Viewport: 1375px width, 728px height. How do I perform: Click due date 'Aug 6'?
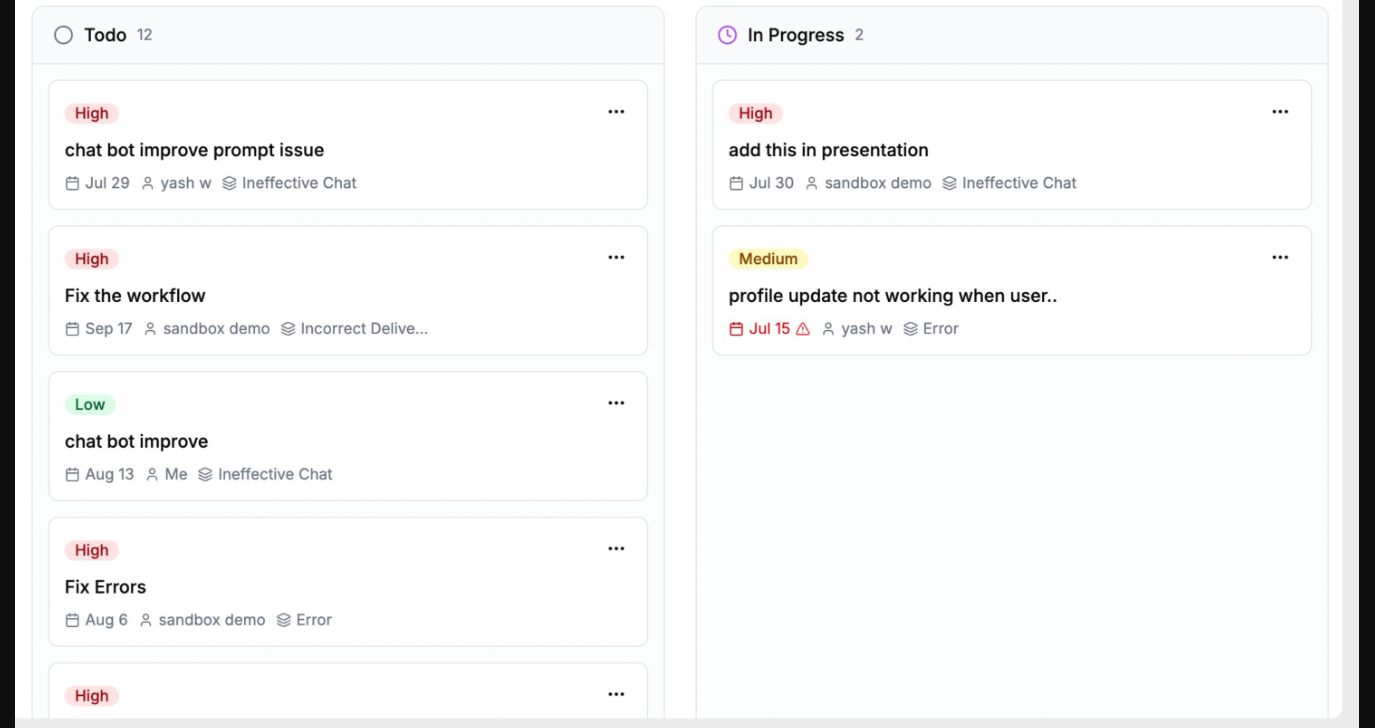[107, 620]
